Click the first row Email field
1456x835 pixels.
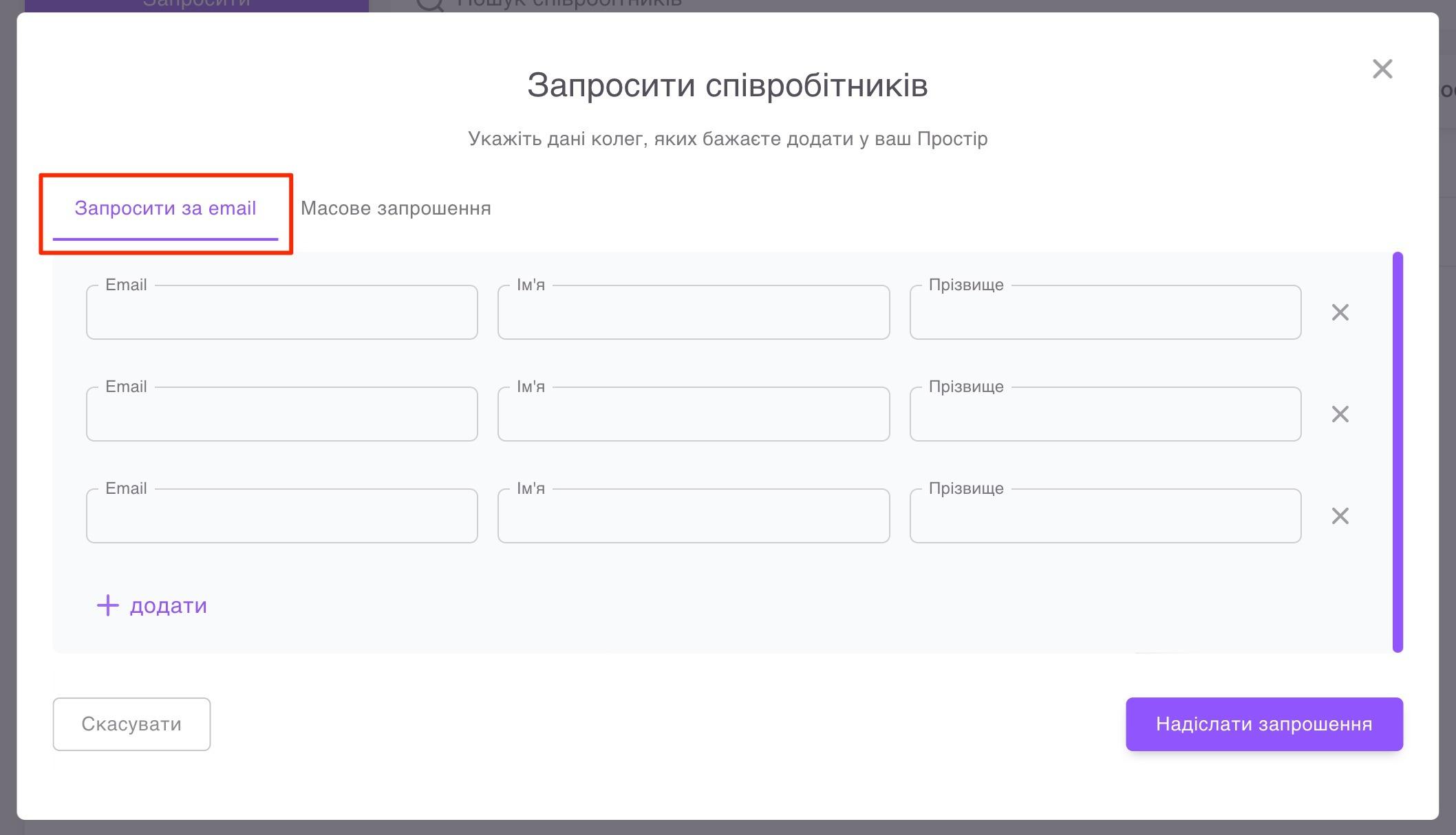[x=281, y=312]
